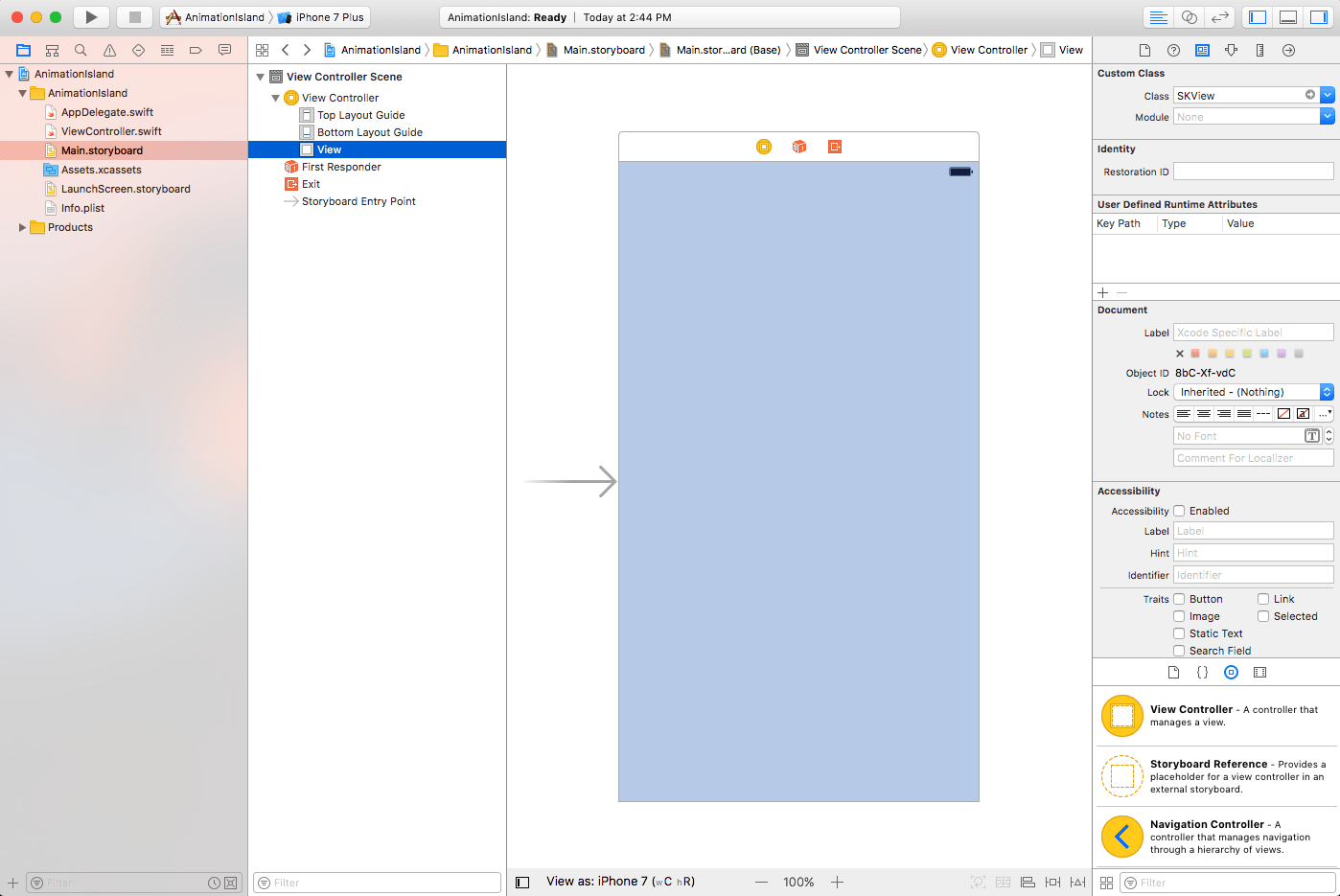Open the Class SKView dropdown arrow

pyautogui.click(x=1327, y=95)
